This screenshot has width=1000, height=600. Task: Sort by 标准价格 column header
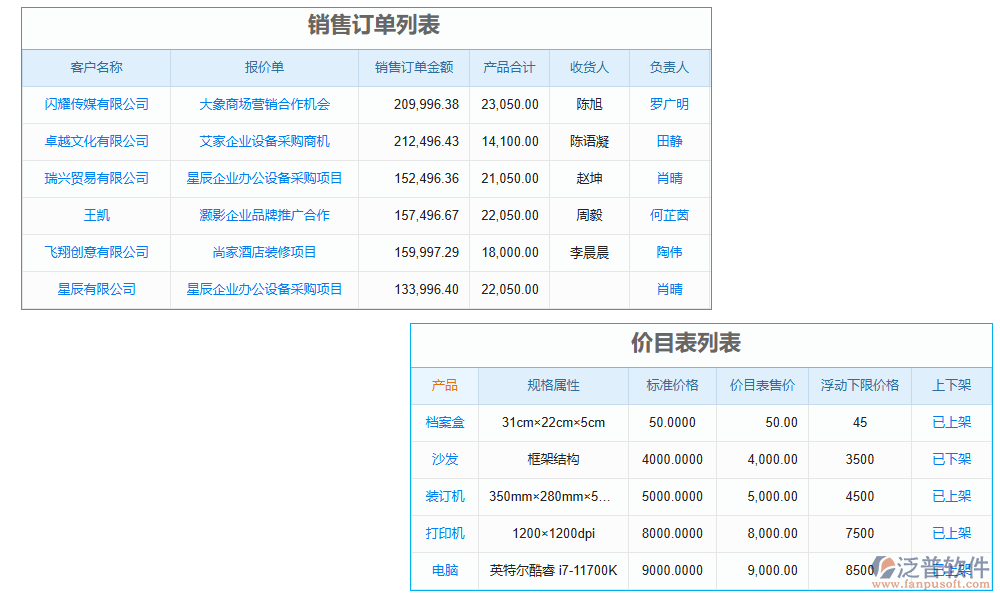(671, 386)
